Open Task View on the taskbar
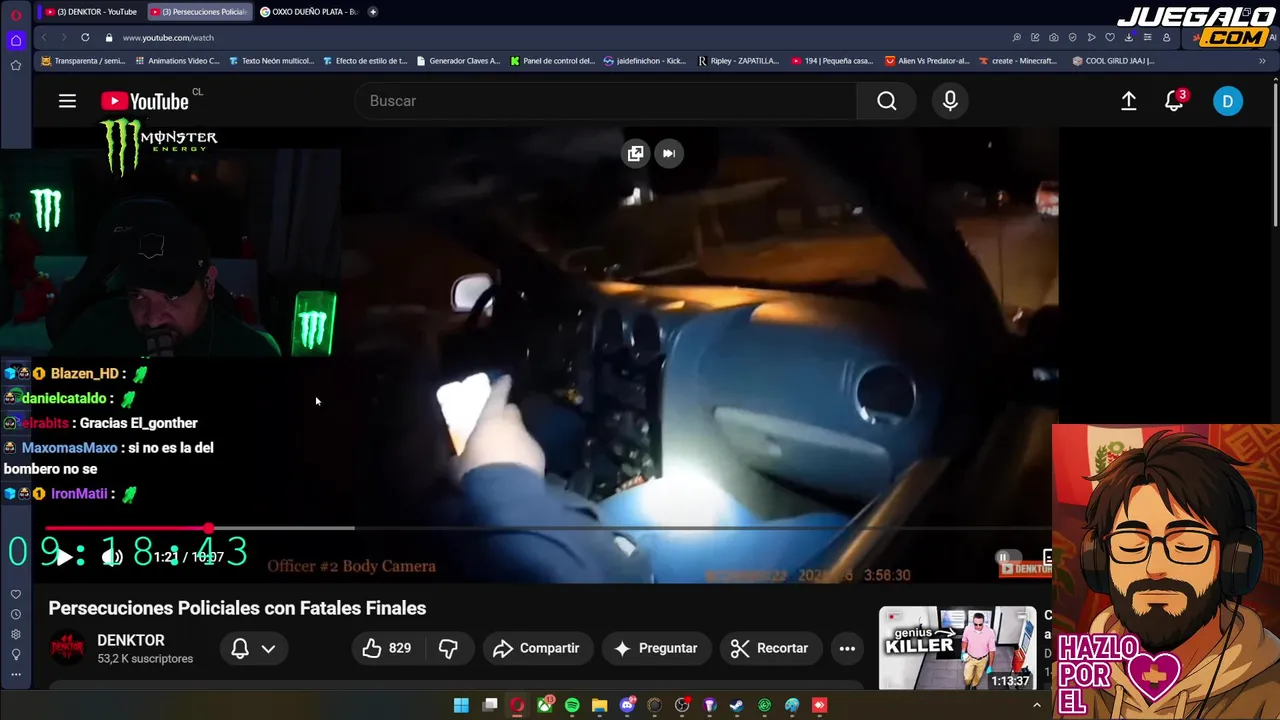The height and width of the screenshot is (720, 1280). pyautogui.click(x=490, y=705)
